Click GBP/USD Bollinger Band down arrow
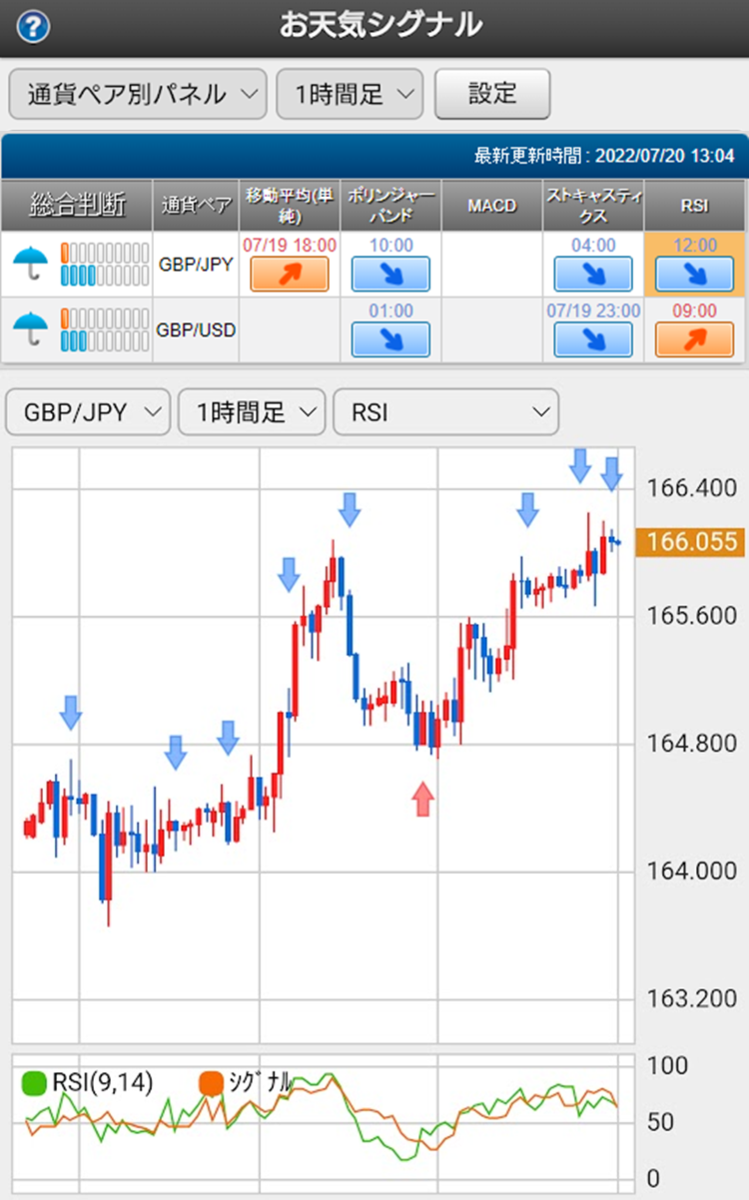The width and height of the screenshot is (749, 1200). (x=391, y=340)
